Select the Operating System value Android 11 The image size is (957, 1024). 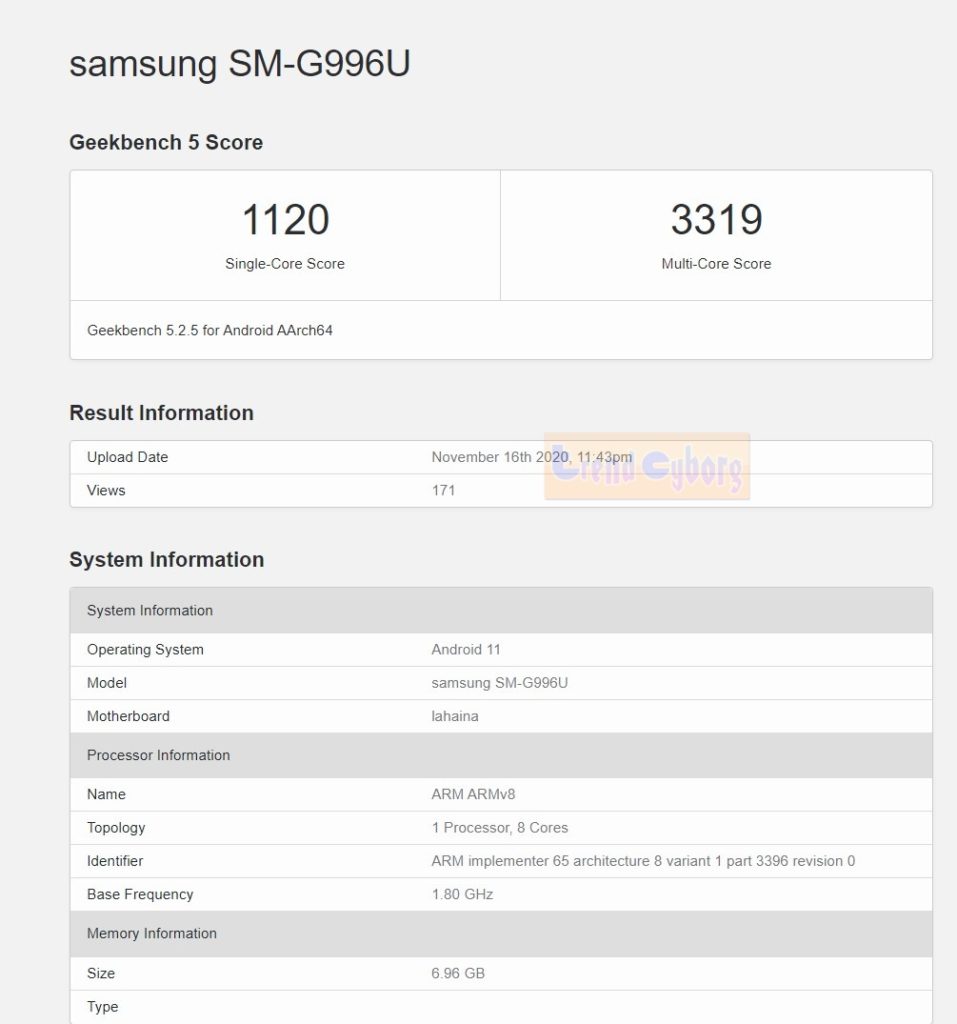(466, 649)
